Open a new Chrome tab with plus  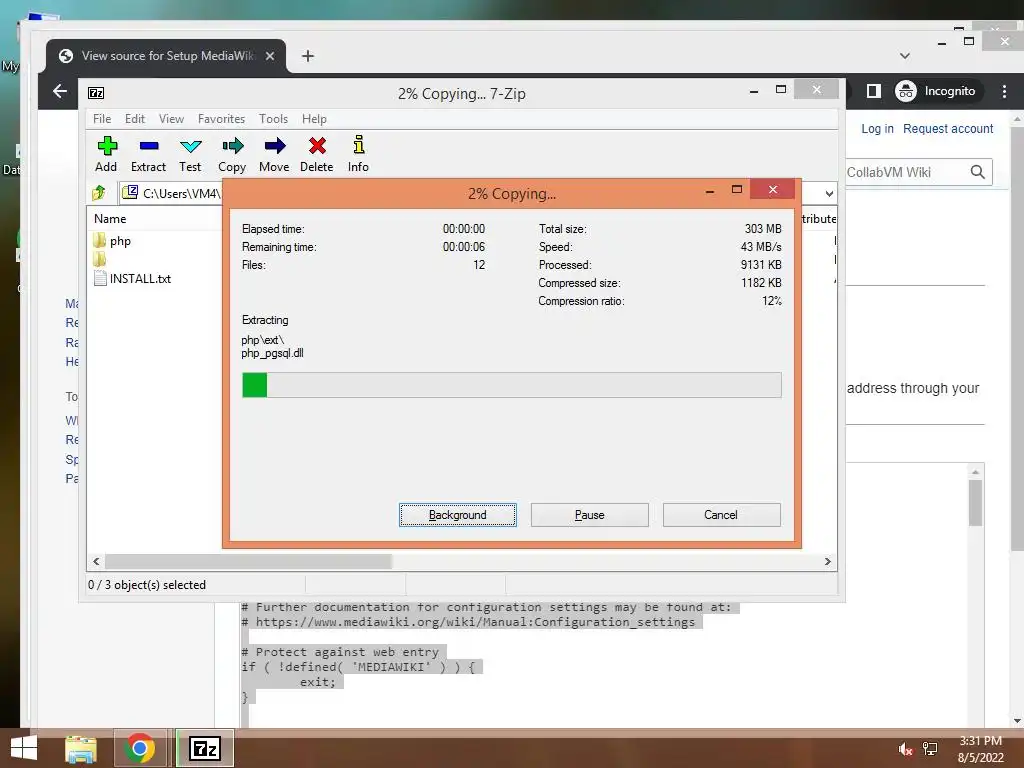click(308, 56)
